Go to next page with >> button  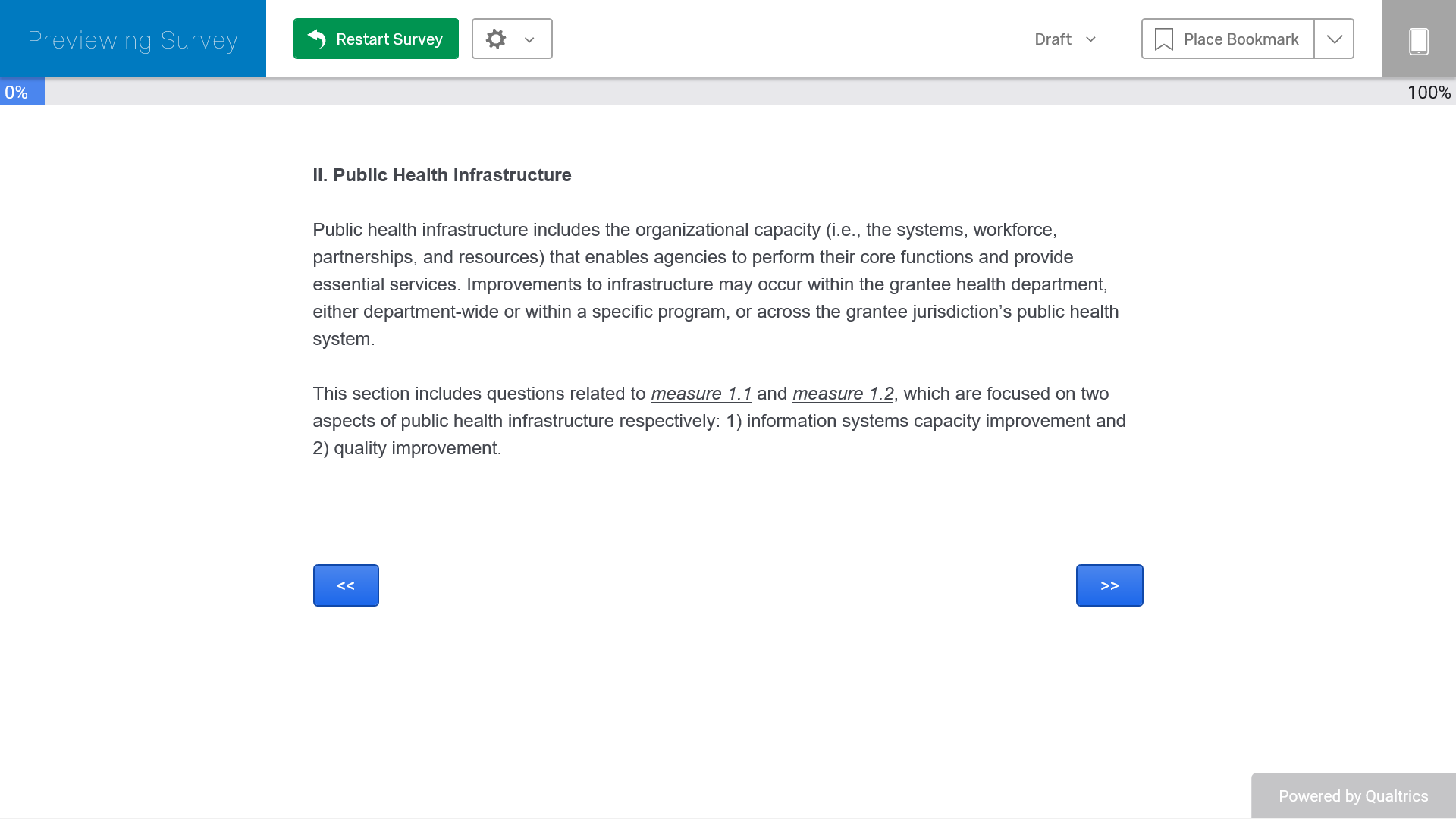(x=1109, y=585)
